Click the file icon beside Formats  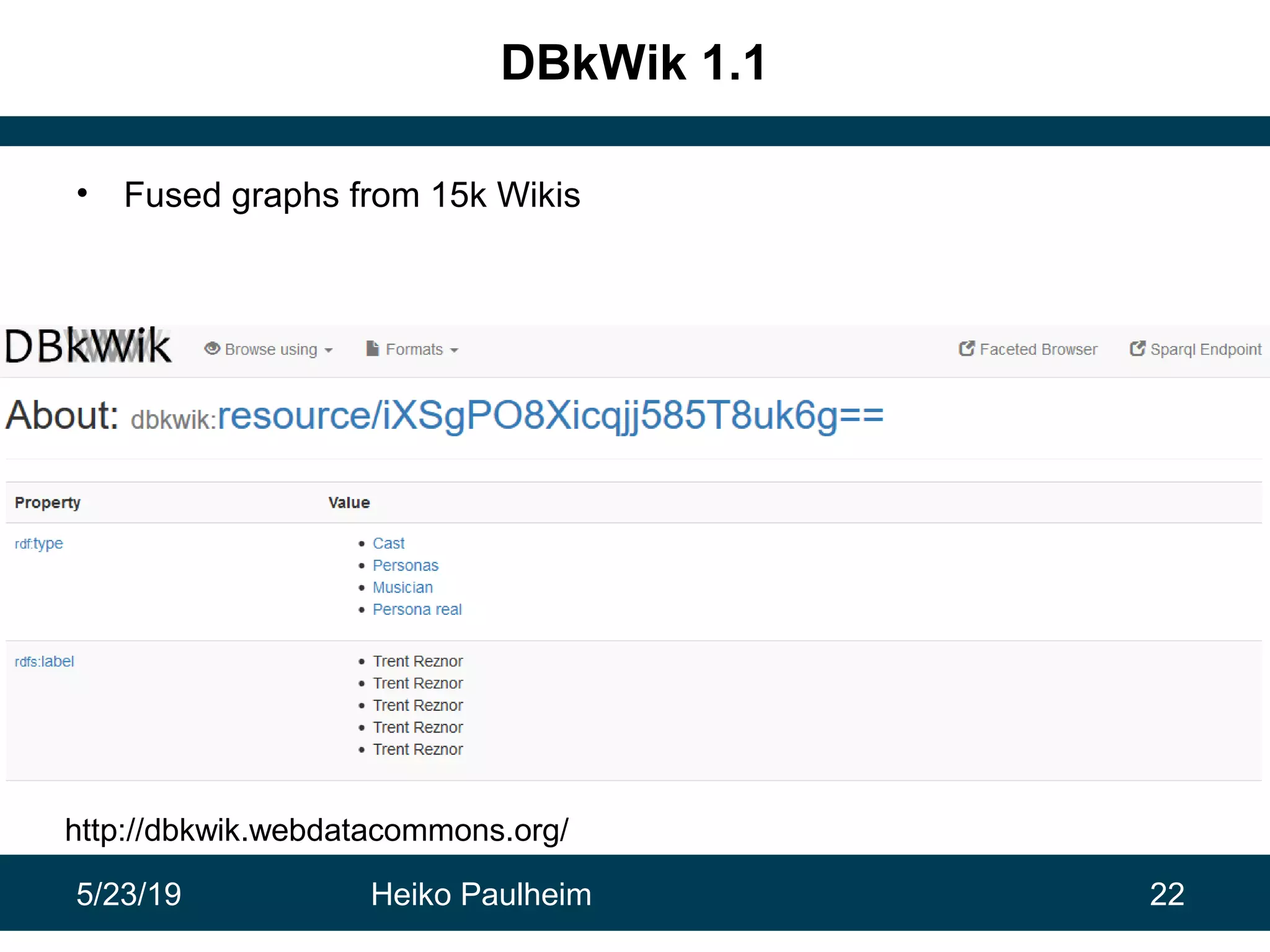372,349
